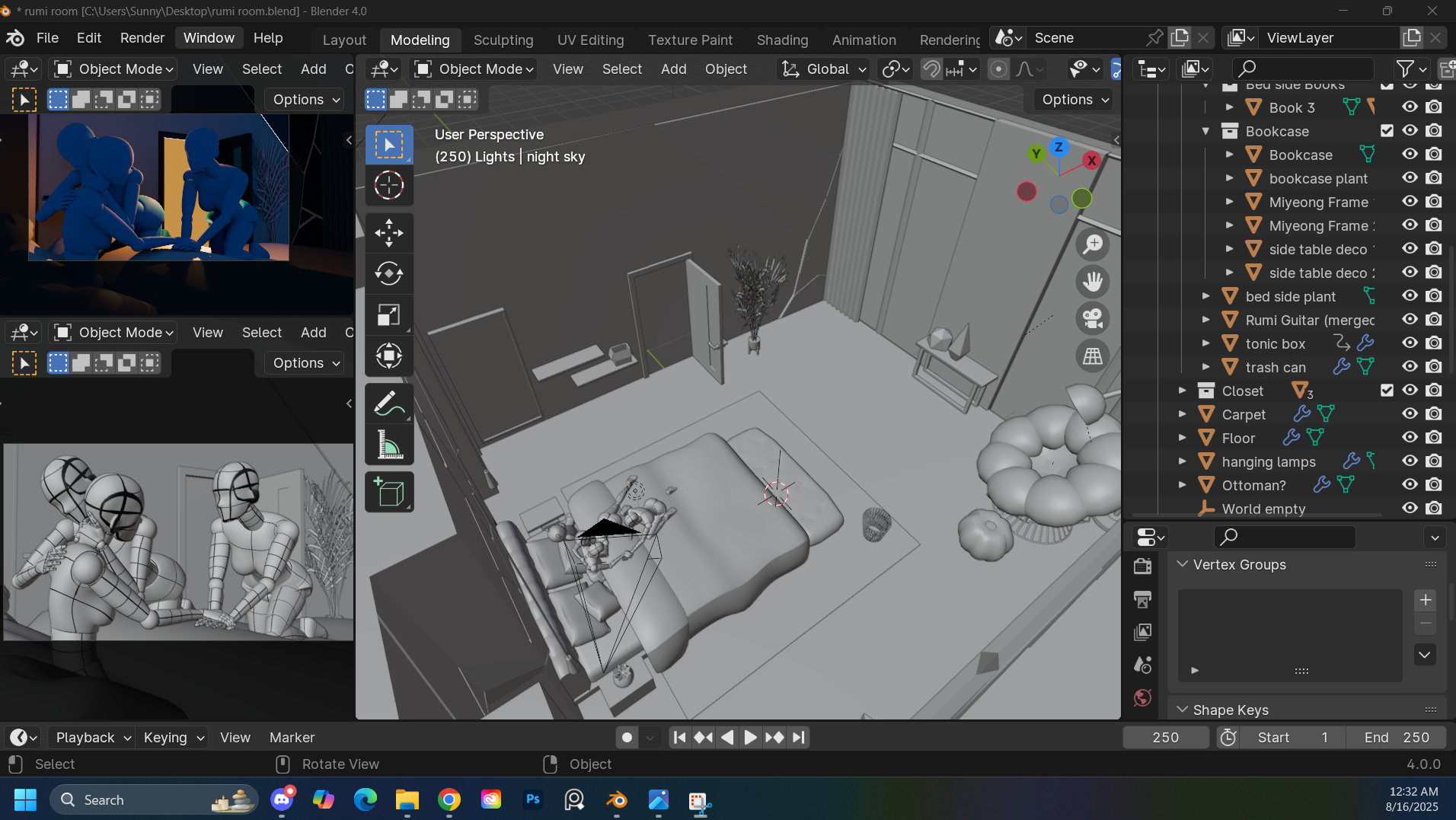This screenshot has height=820, width=1456.
Task: Collapse the Shape Keys panel
Action: pyautogui.click(x=1183, y=710)
